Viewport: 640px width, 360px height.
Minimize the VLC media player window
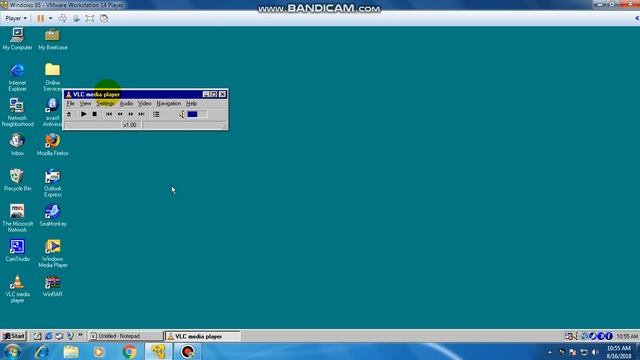206,94
